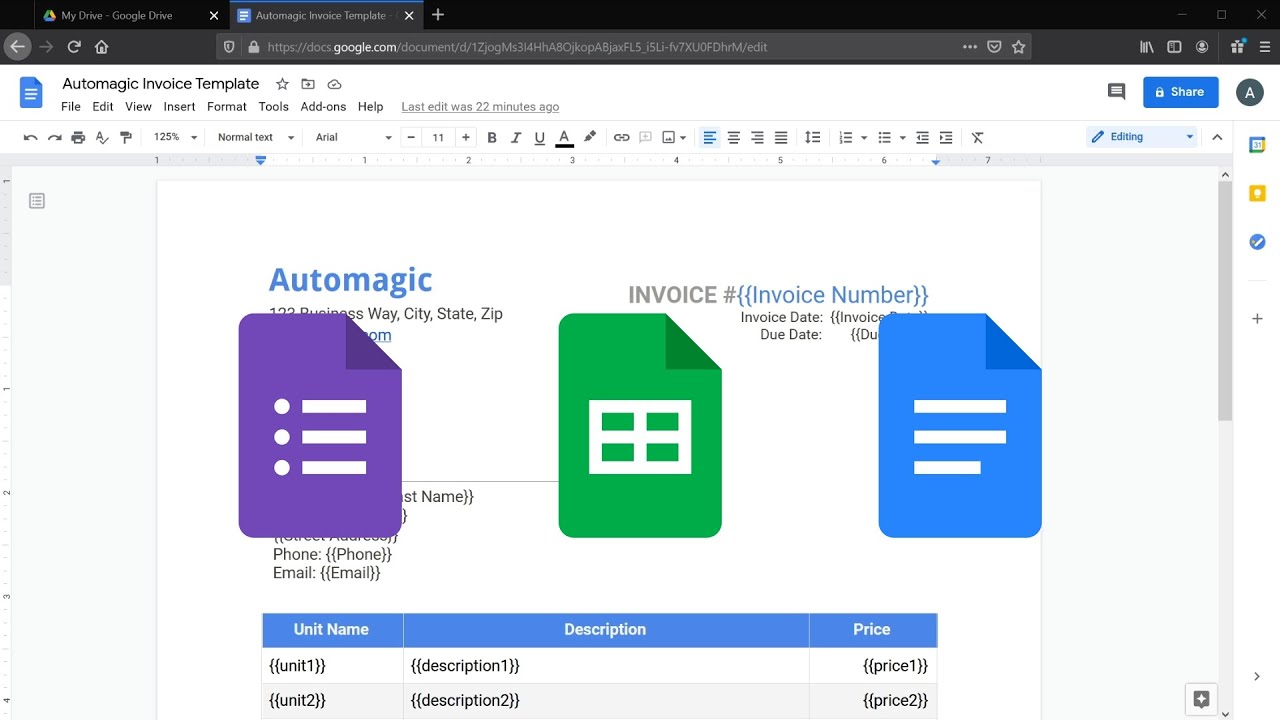
Task: Toggle the numbered list
Action: tap(846, 138)
